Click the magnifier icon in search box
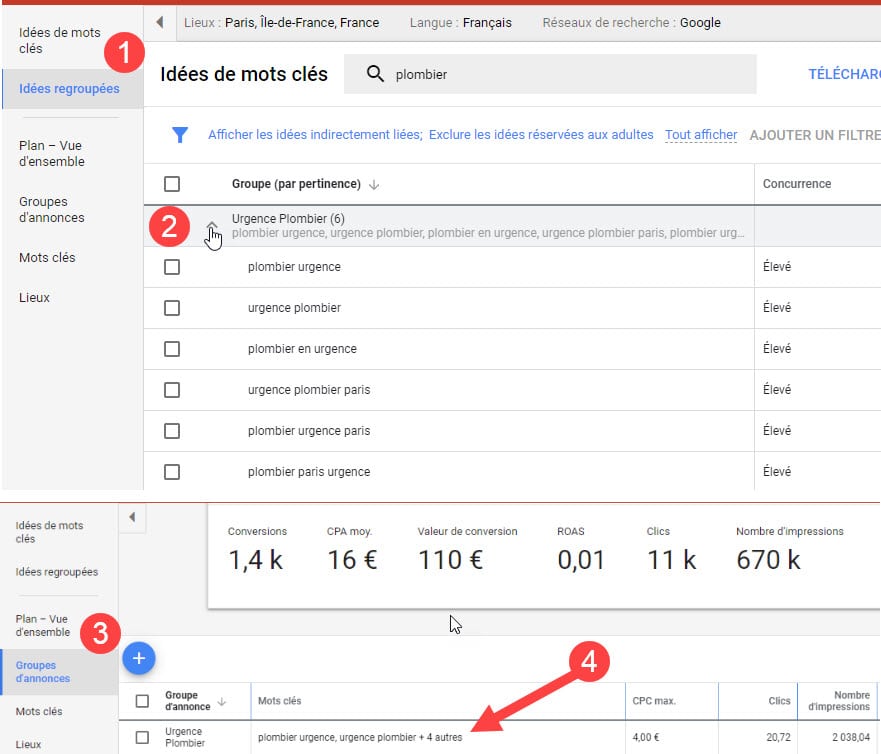 (x=375, y=74)
